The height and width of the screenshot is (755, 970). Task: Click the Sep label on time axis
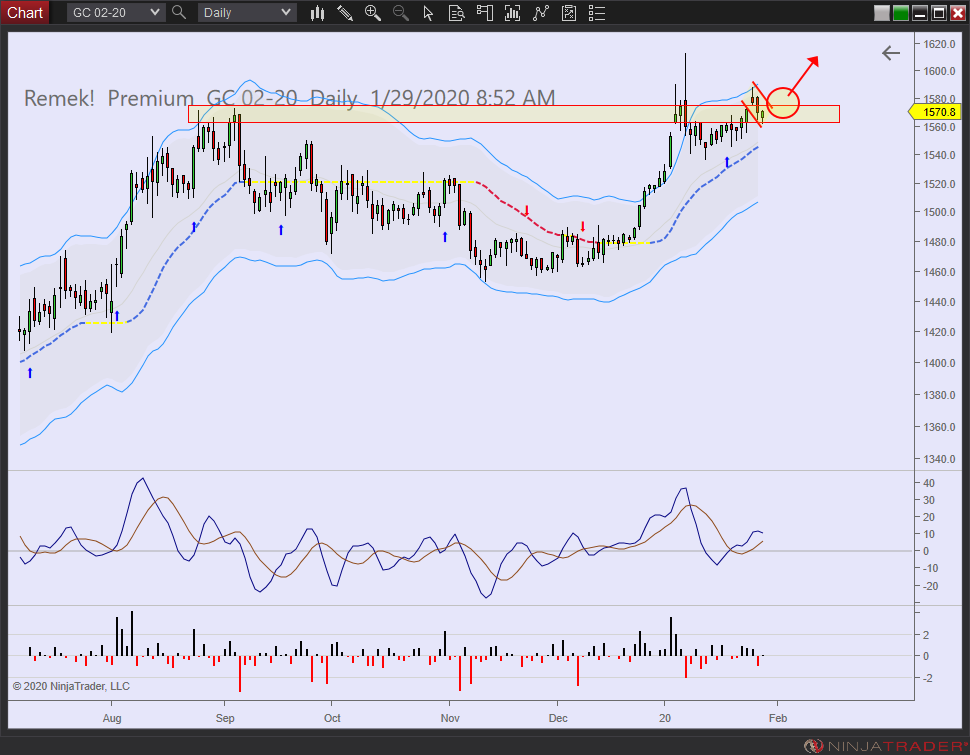point(225,718)
